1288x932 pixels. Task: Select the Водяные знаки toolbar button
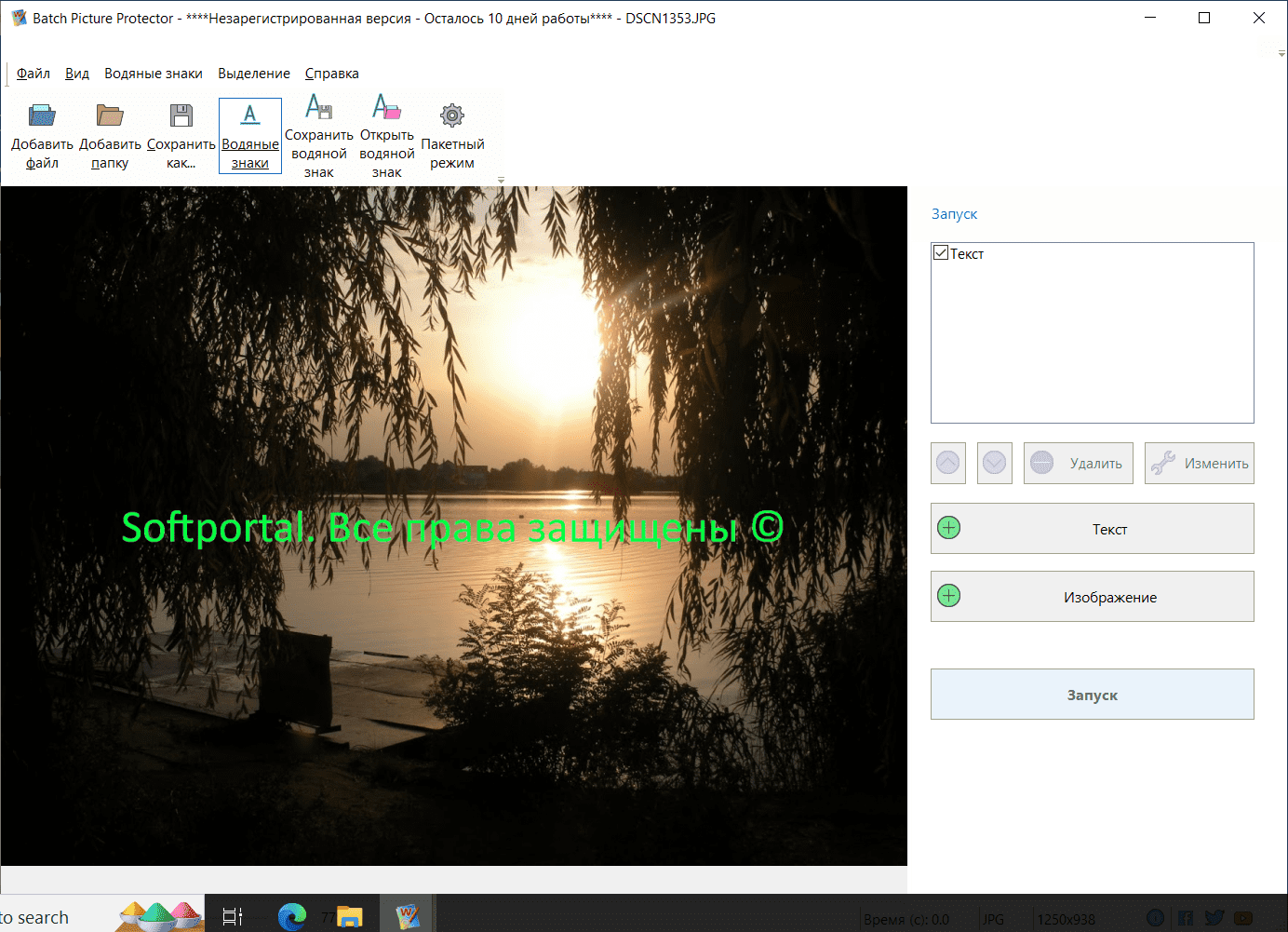(x=250, y=136)
